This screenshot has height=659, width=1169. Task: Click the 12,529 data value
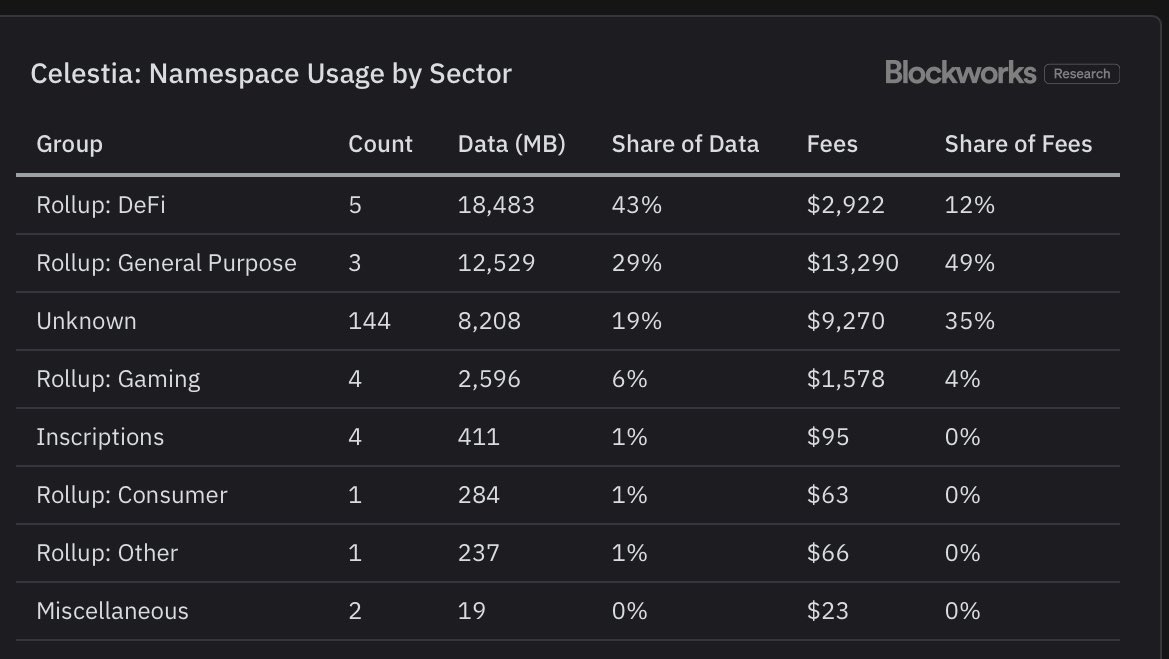click(496, 263)
